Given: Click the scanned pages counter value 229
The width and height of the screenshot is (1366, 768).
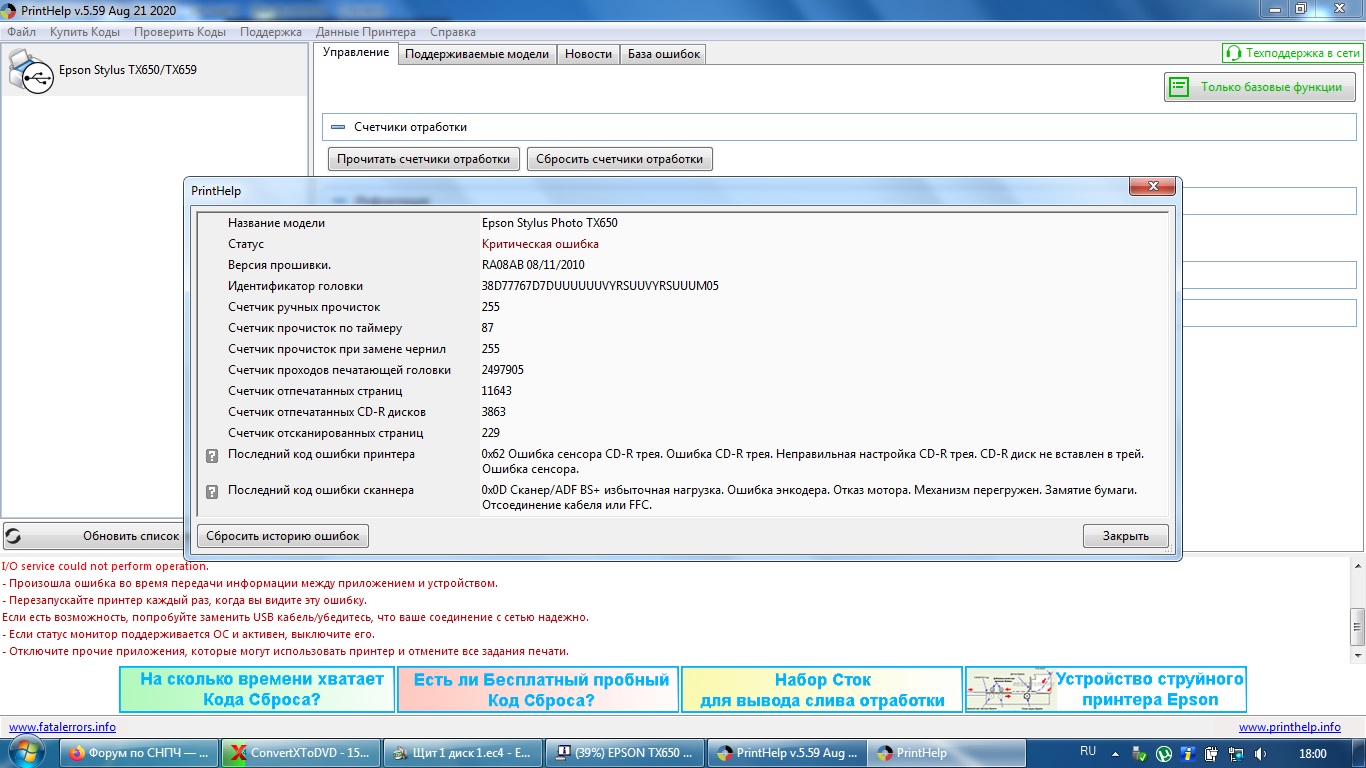Looking at the screenshot, I should click(491, 433).
